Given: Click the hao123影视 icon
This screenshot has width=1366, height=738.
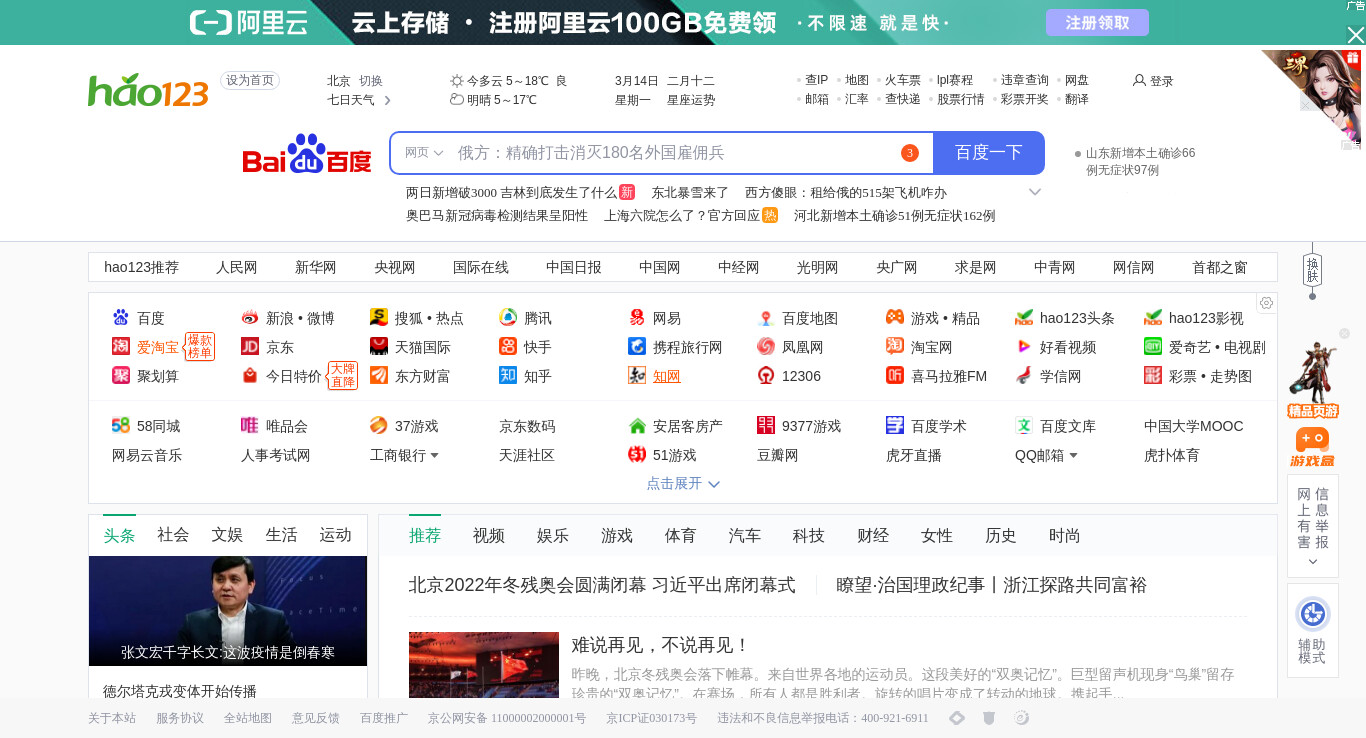Looking at the screenshot, I should click(x=1153, y=318).
